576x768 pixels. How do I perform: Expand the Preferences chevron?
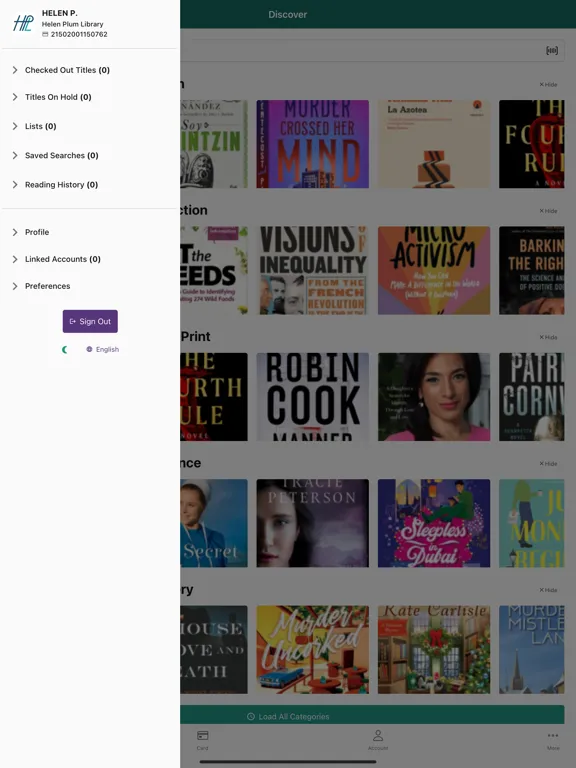(15, 286)
